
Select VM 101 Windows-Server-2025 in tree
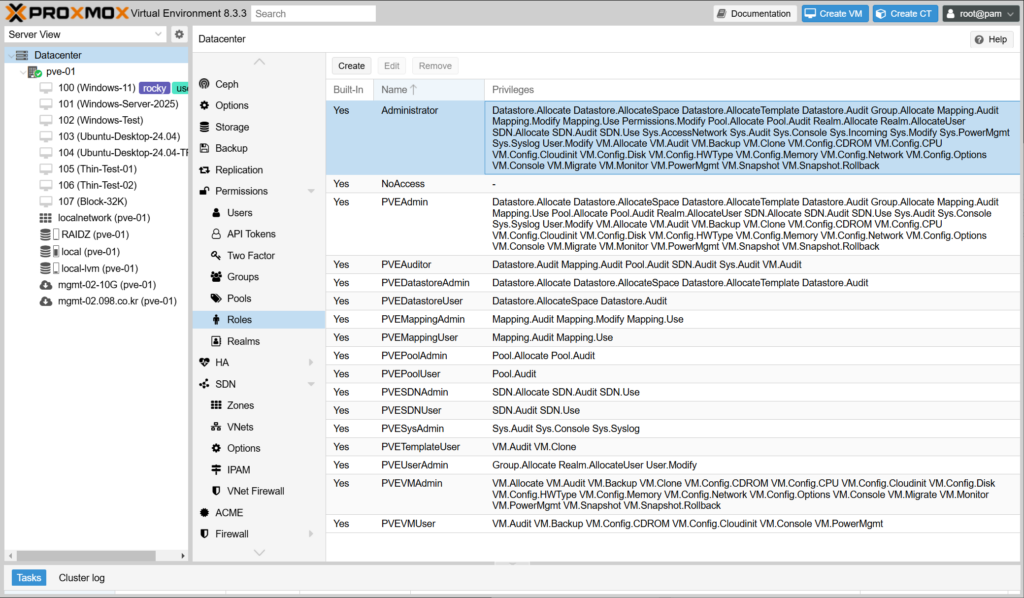[x=117, y=104]
